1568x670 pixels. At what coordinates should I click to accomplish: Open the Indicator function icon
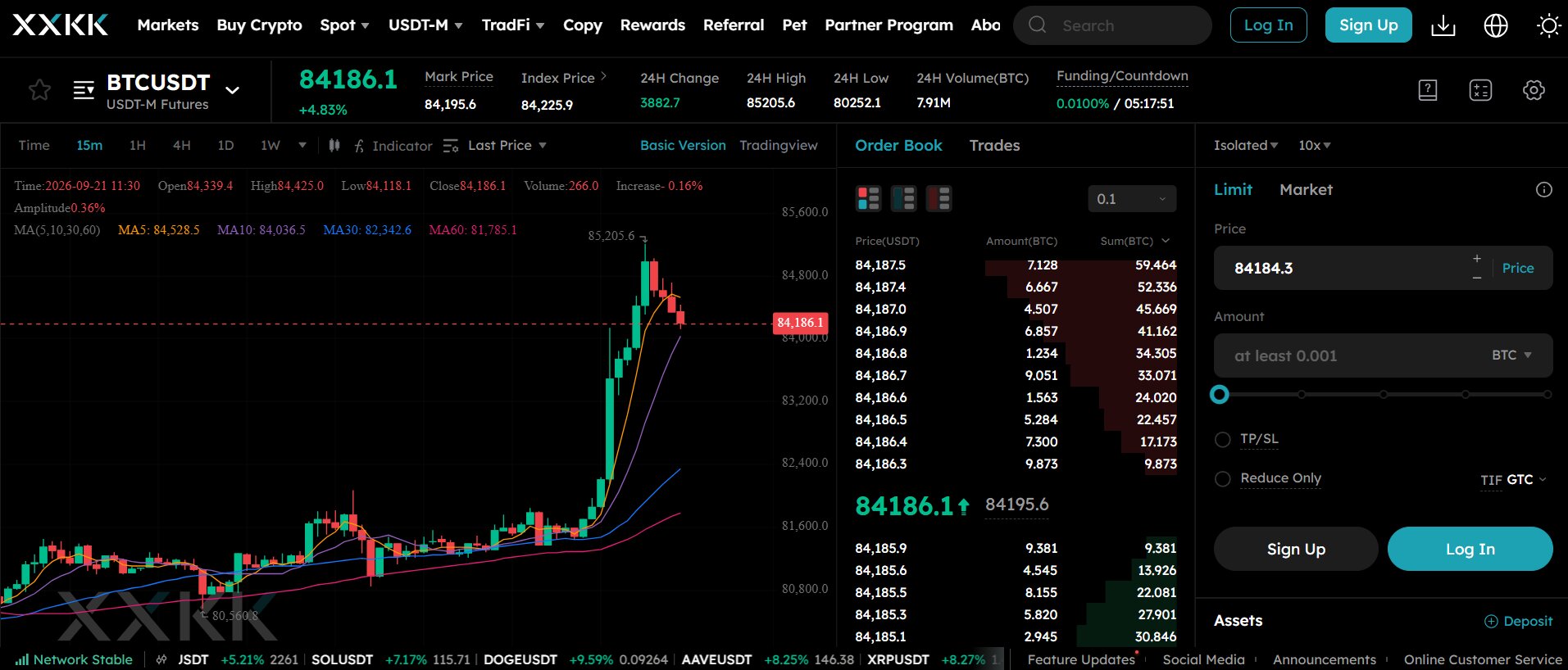point(359,146)
